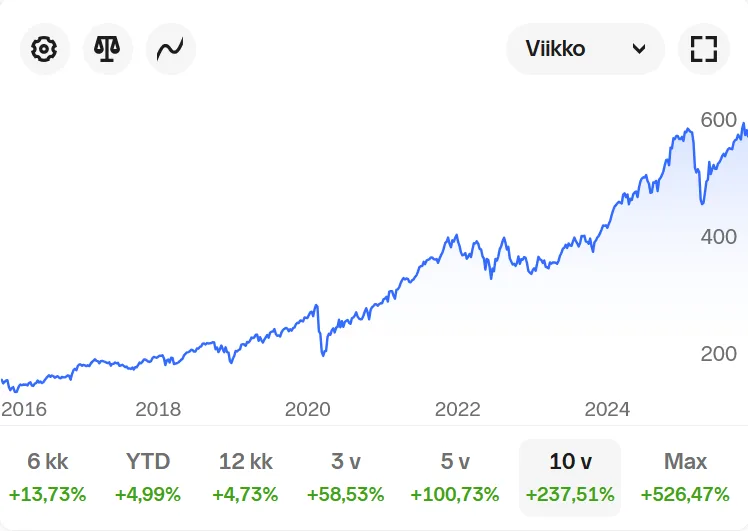Select the 5 v time range
The image size is (748, 531).
[x=455, y=461]
